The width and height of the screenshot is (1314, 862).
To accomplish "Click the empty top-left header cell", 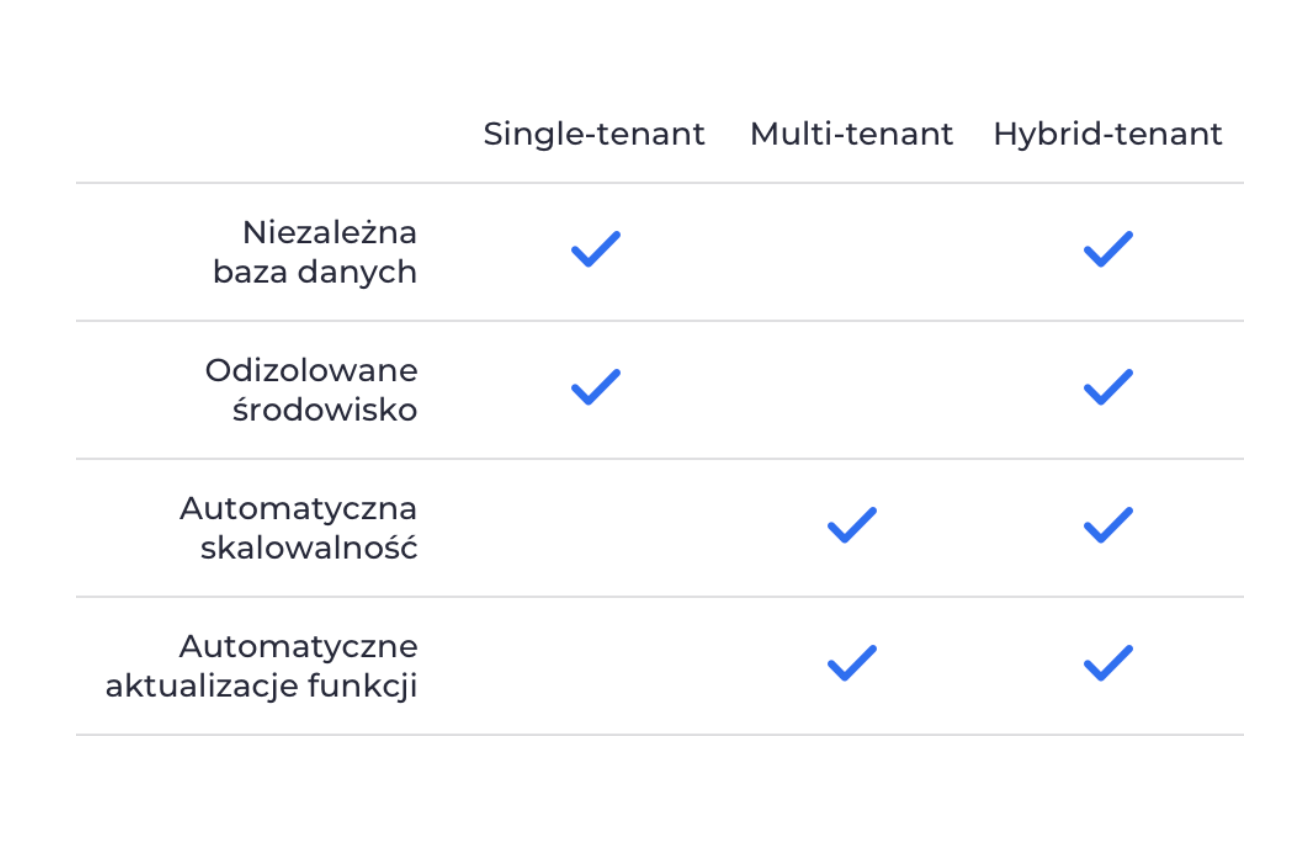I will 250,134.
